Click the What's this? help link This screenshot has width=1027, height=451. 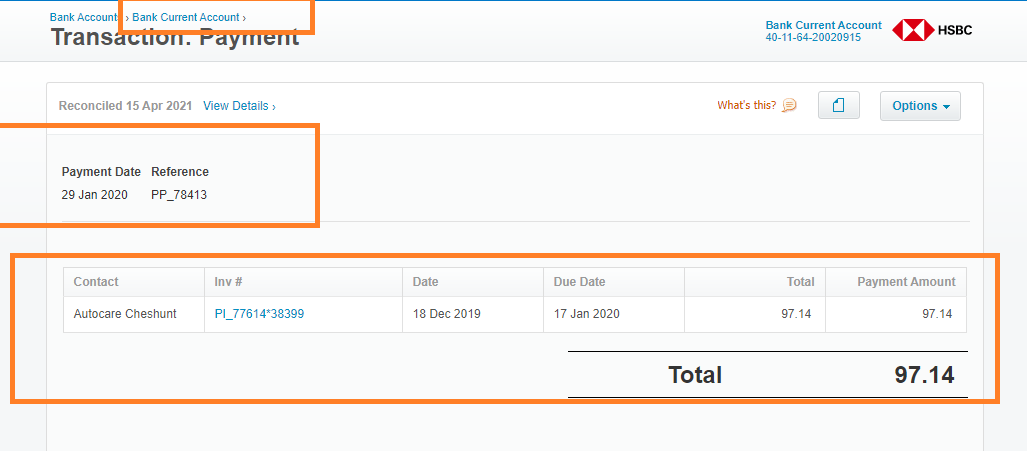[x=746, y=105]
